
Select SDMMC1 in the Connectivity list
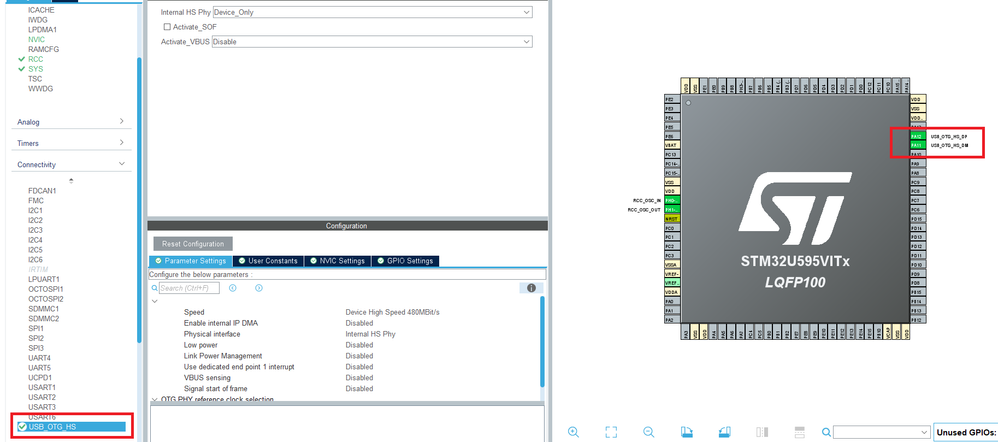pos(43,309)
